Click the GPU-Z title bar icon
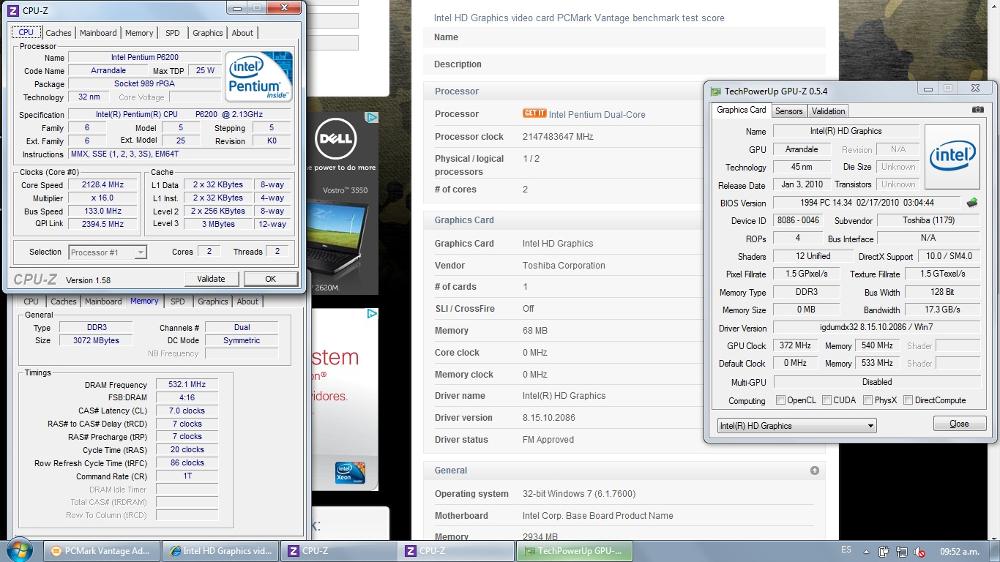This screenshot has width=1000, height=562. point(716,91)
